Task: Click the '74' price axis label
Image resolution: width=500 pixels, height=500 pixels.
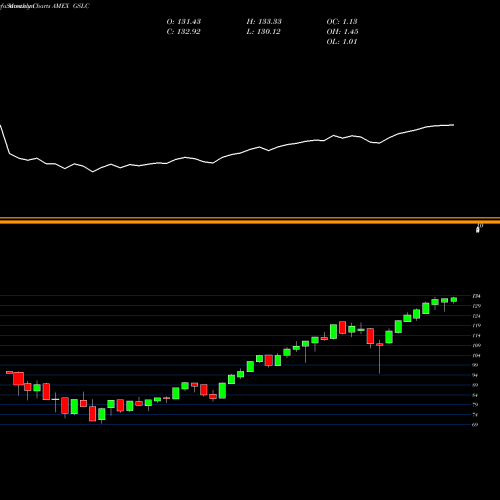Action: point(475,415)
